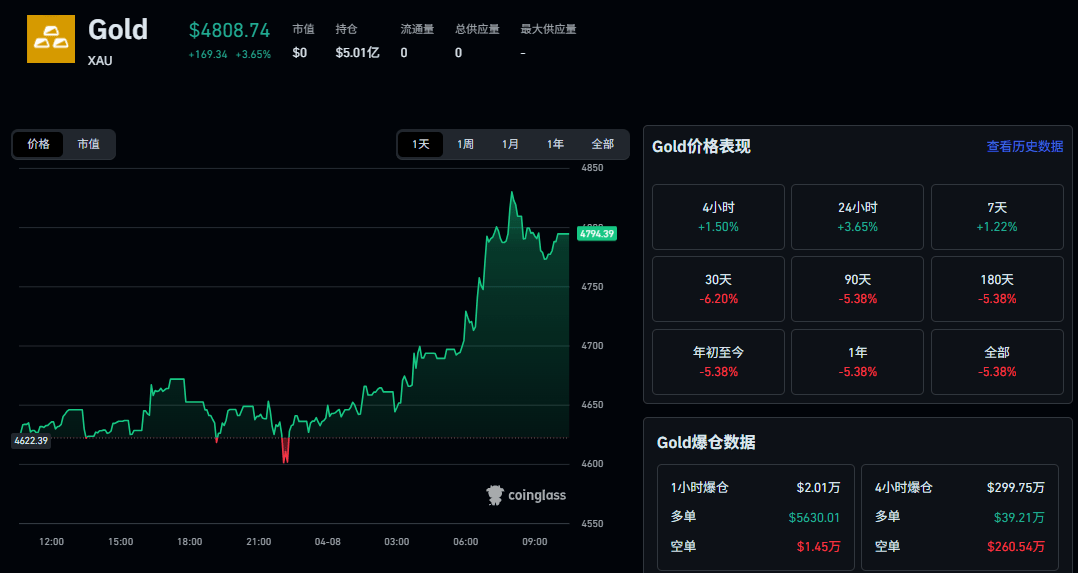This screenshot has width=1078, height=573.
Task: Click the Gold bars logo icon
Action: tap(51, 39)
